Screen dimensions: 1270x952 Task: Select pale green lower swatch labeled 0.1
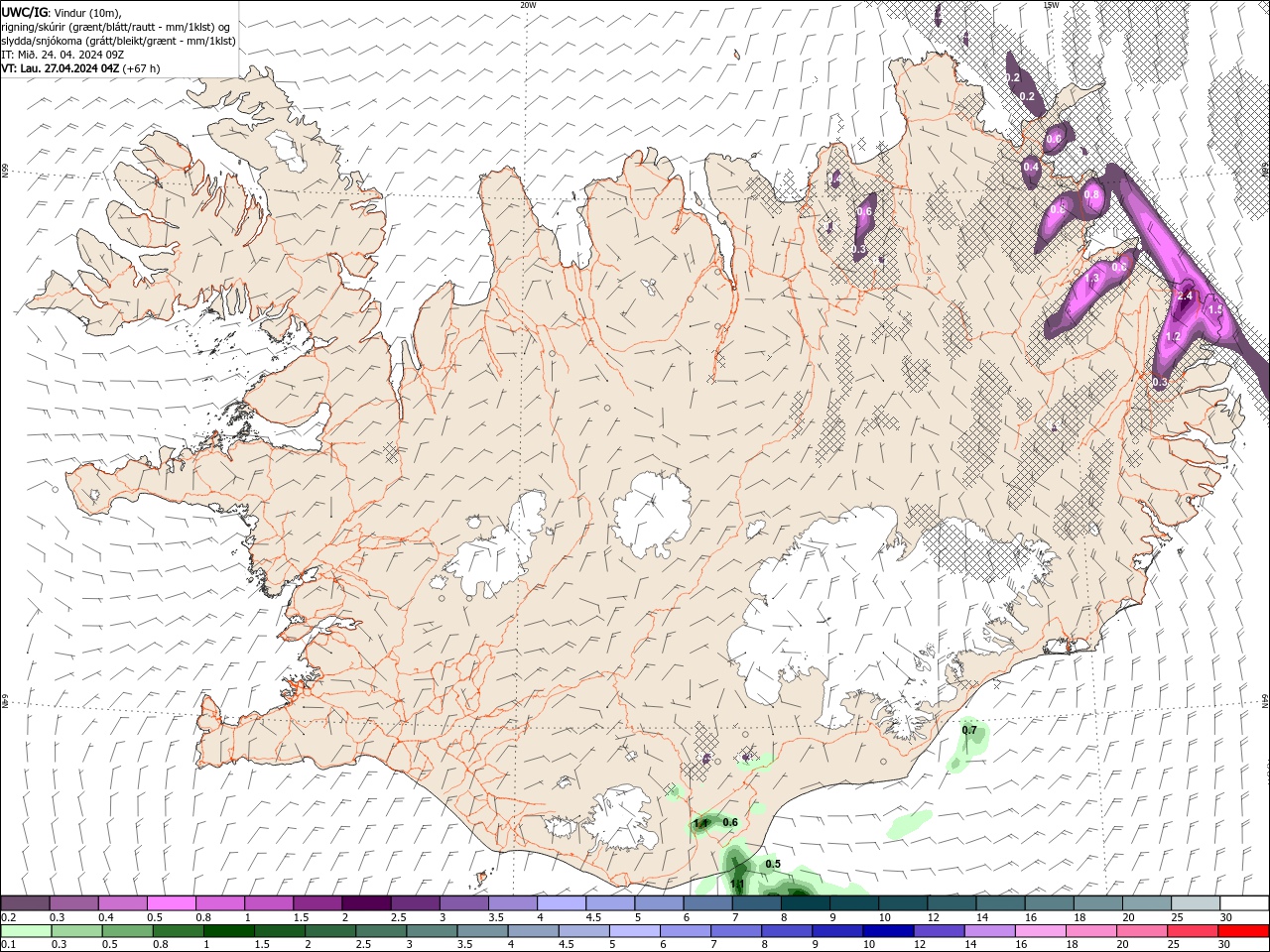[25, 931]
